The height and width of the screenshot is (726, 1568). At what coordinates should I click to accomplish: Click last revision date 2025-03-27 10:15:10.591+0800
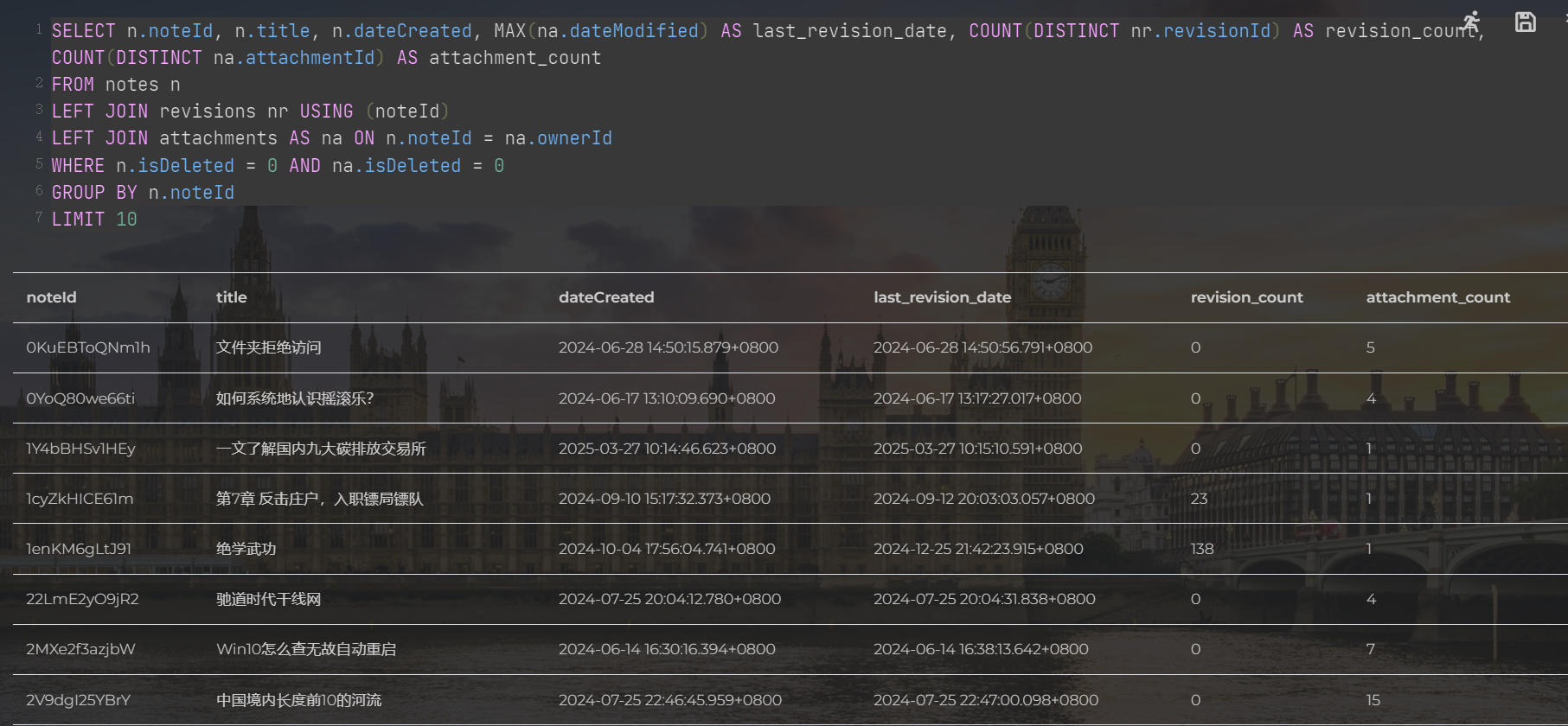pos(978,449)
